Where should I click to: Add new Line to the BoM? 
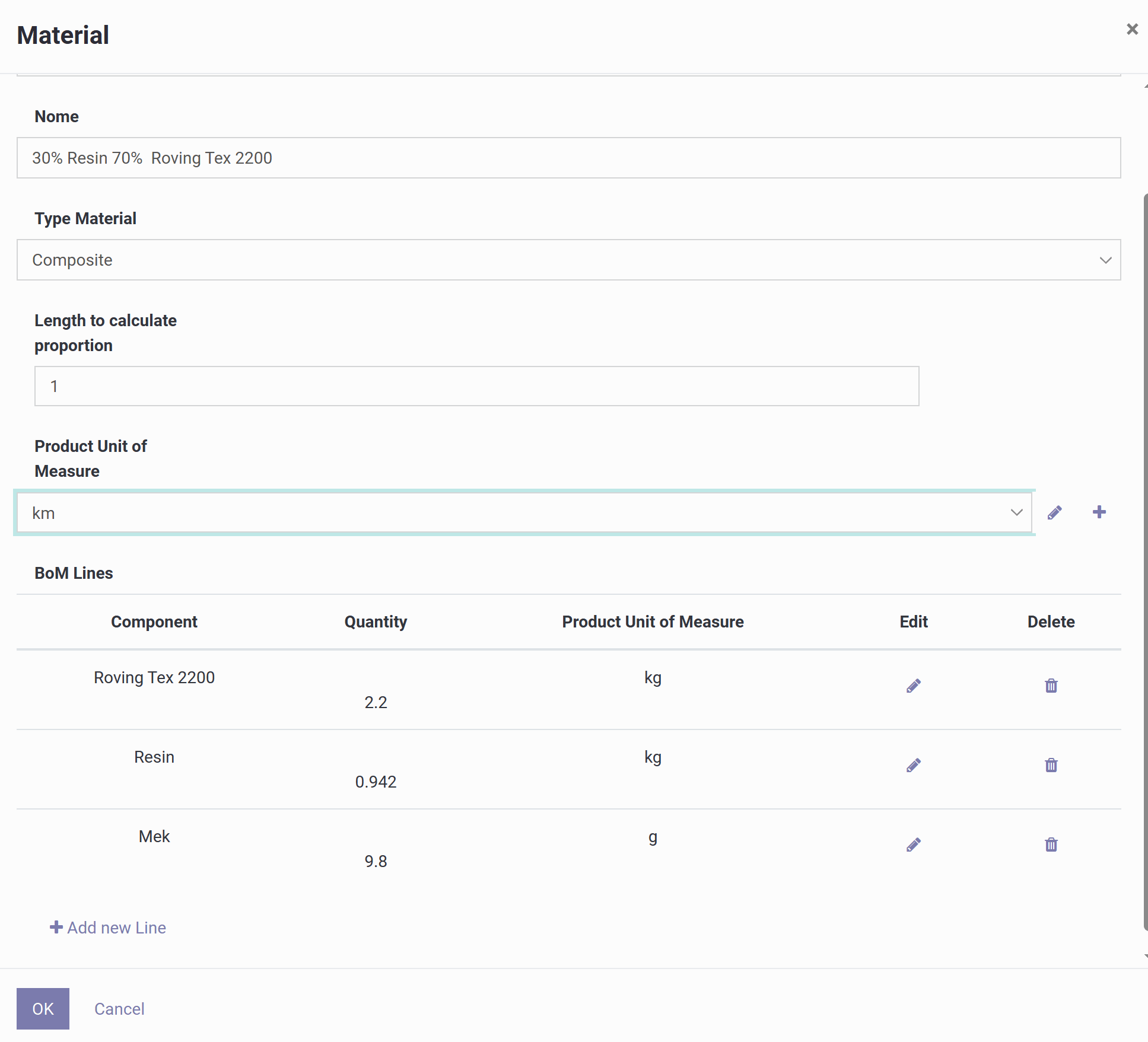click(x=116, y=927)
